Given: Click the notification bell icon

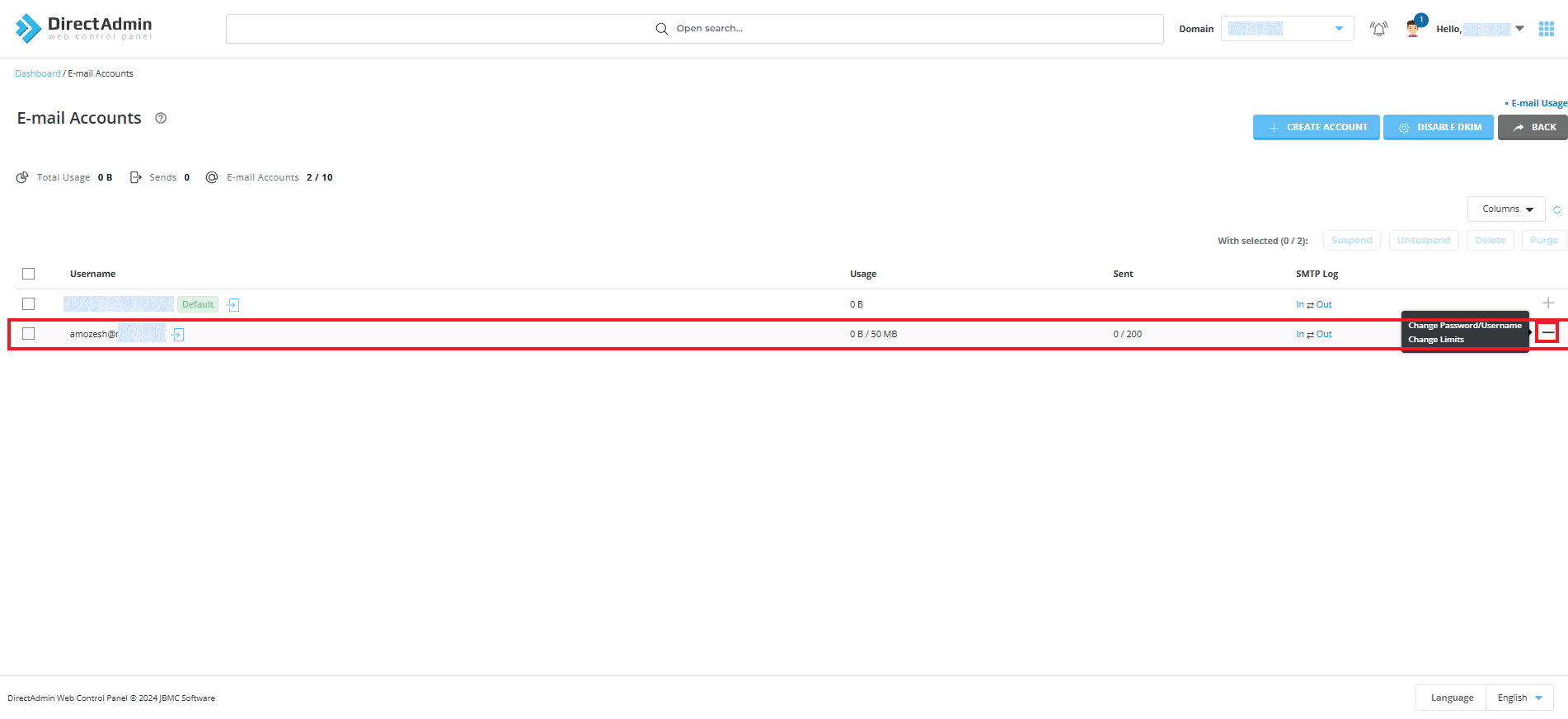Looking at the screenshot, I should pos(1378,29).
